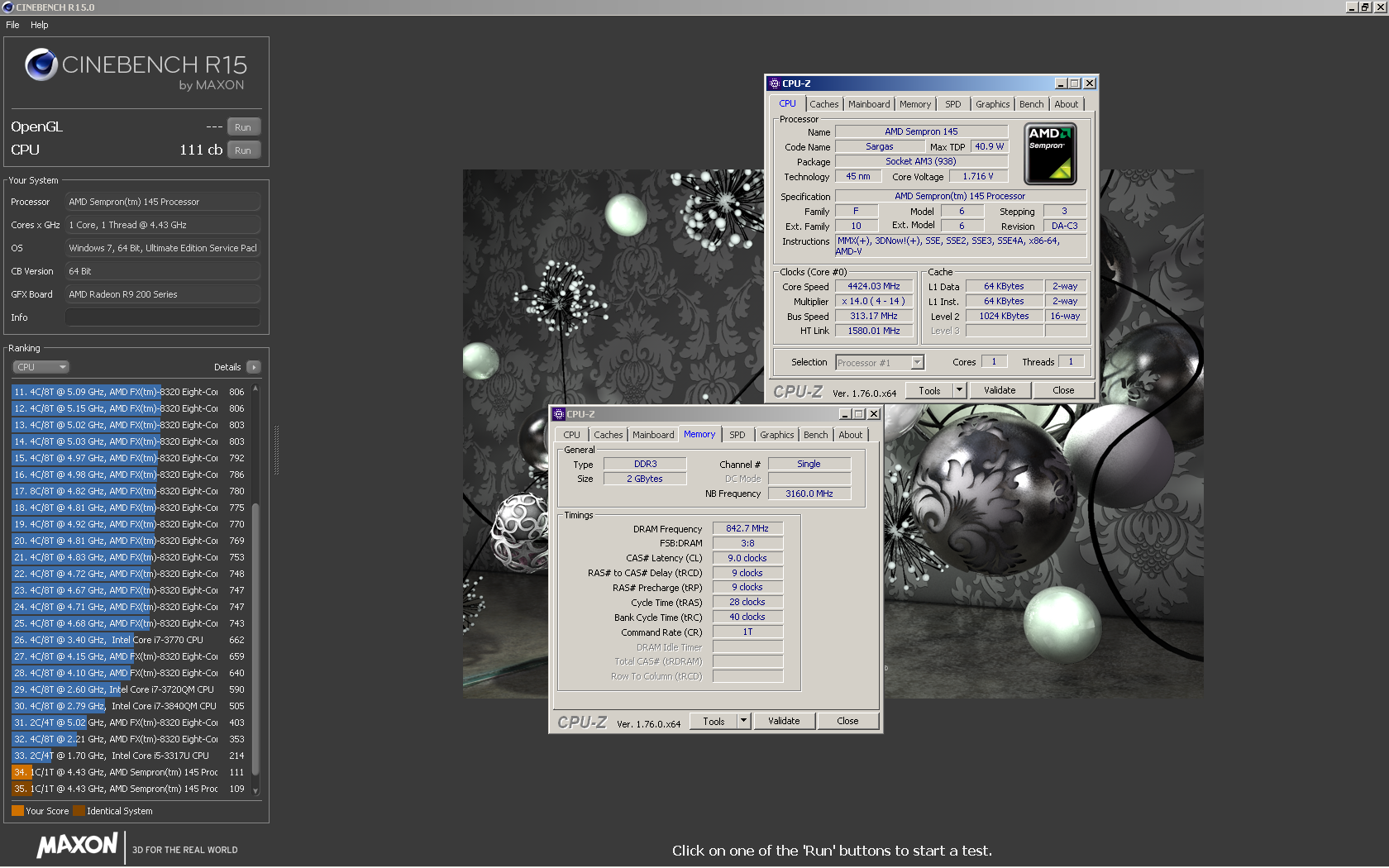
Task: Click Tools button in Memory CPU-Z window
Action: [714, 721]
